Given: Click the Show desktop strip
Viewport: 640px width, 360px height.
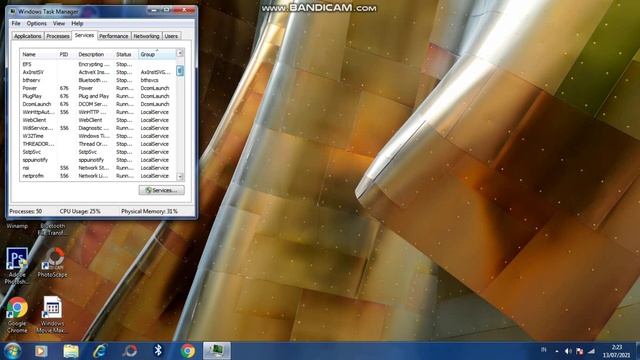Looking at the screenshot, I should pos(637,351).
